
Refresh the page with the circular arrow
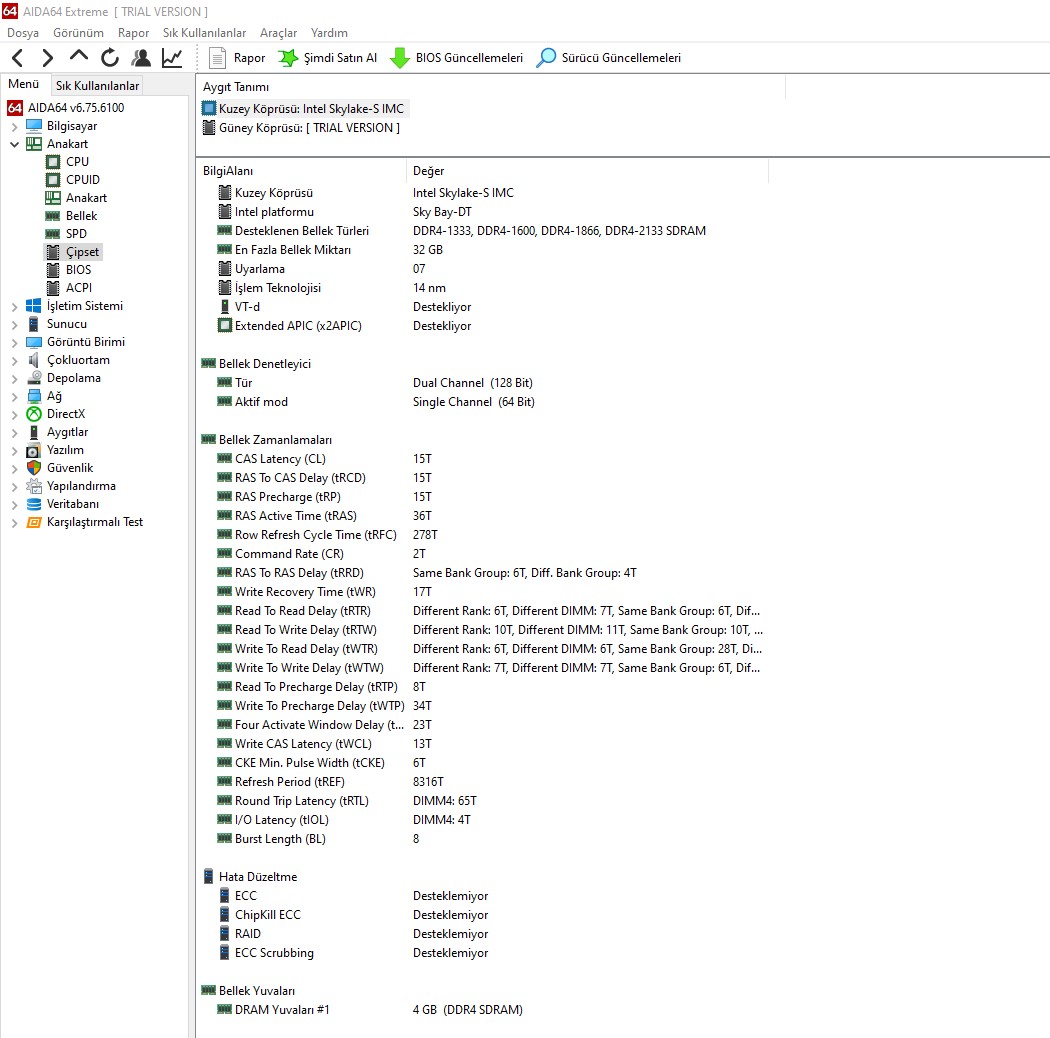pyautogui.click(x=110, y=58)
